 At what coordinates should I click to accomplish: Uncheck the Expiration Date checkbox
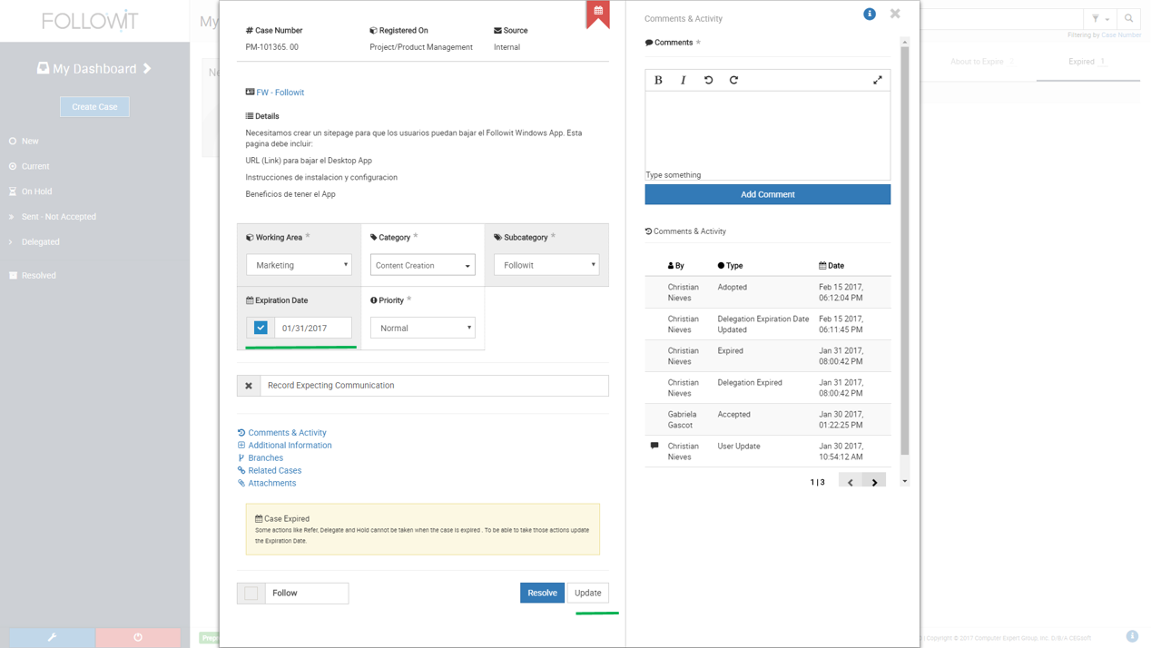click(259, 327)
